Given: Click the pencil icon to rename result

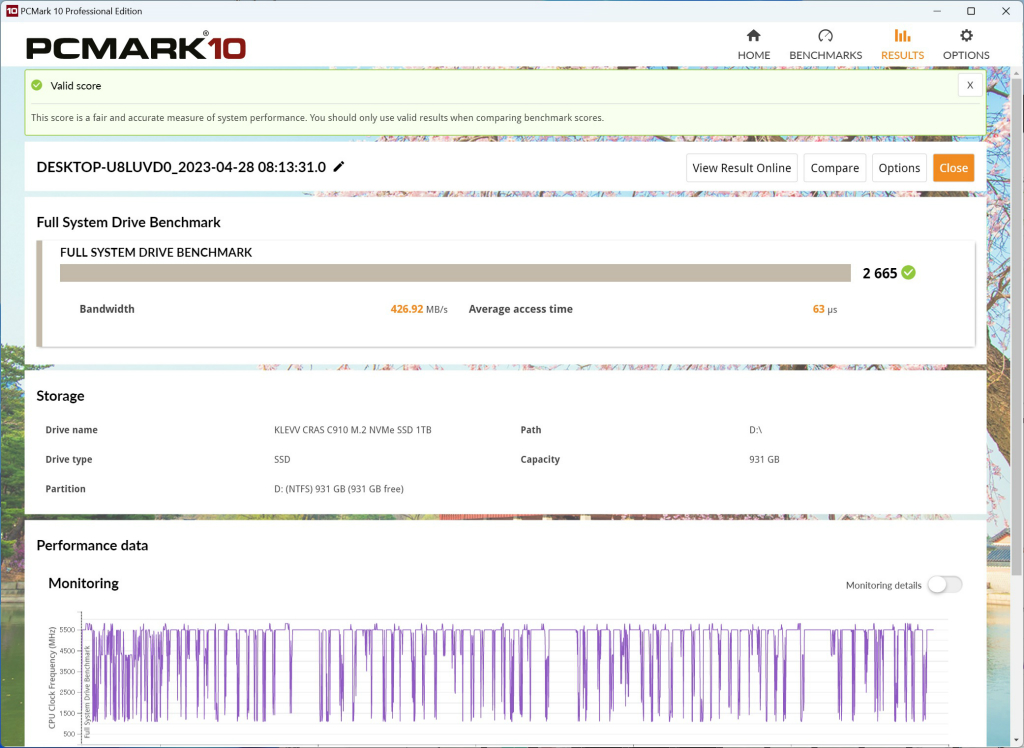Looking at the screenshot, I should (338, 167).
